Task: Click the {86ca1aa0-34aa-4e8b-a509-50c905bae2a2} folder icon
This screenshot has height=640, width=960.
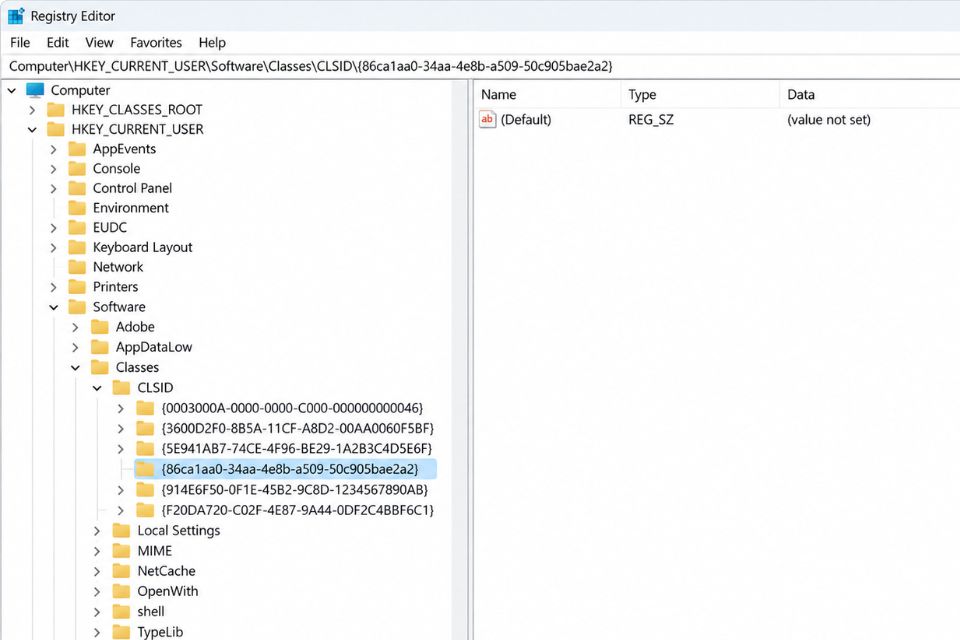Action: tap(144, 469)
